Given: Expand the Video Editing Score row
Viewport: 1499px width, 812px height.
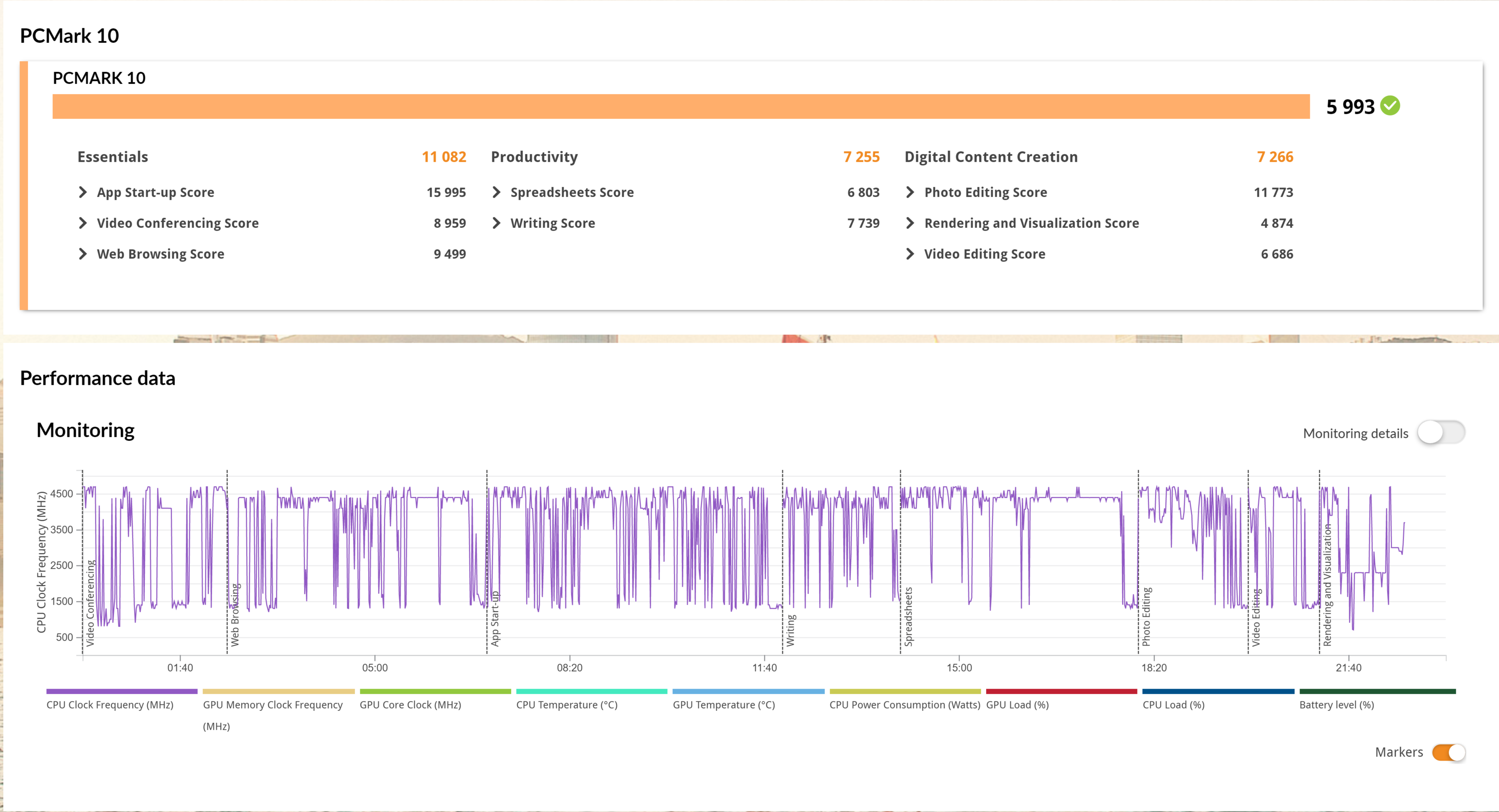Looking at the screenshot, I should point(910,254).
